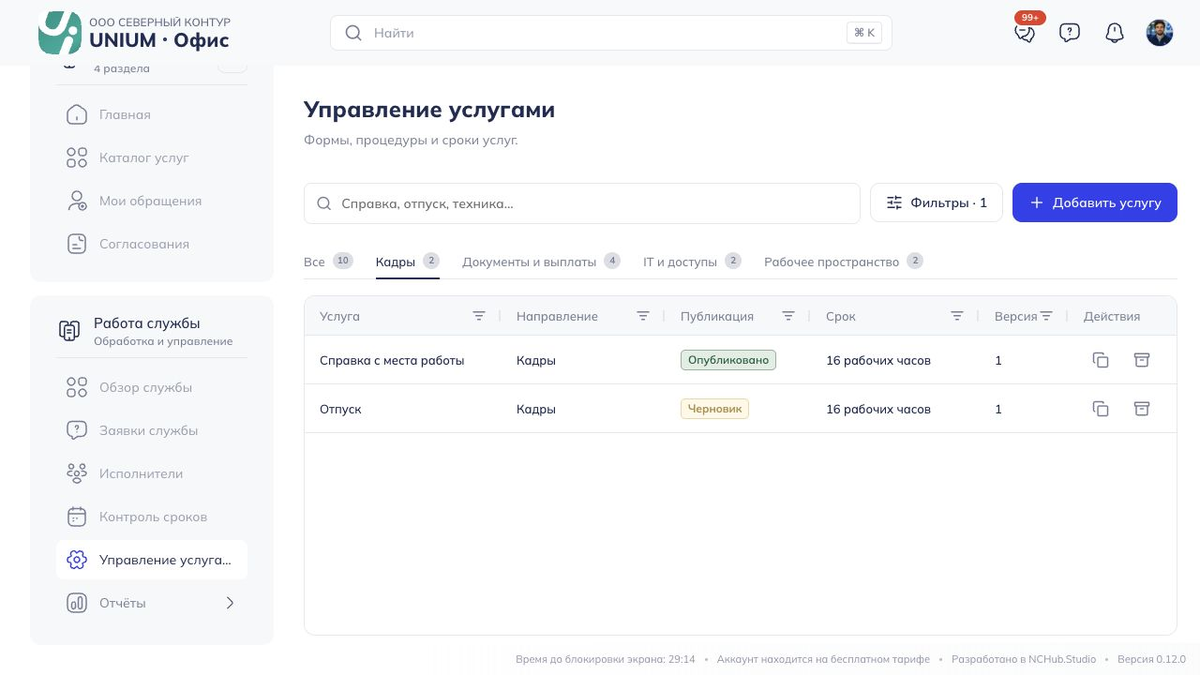
Task: Click the UNIUM logo icon
Action: pos(59,33)
